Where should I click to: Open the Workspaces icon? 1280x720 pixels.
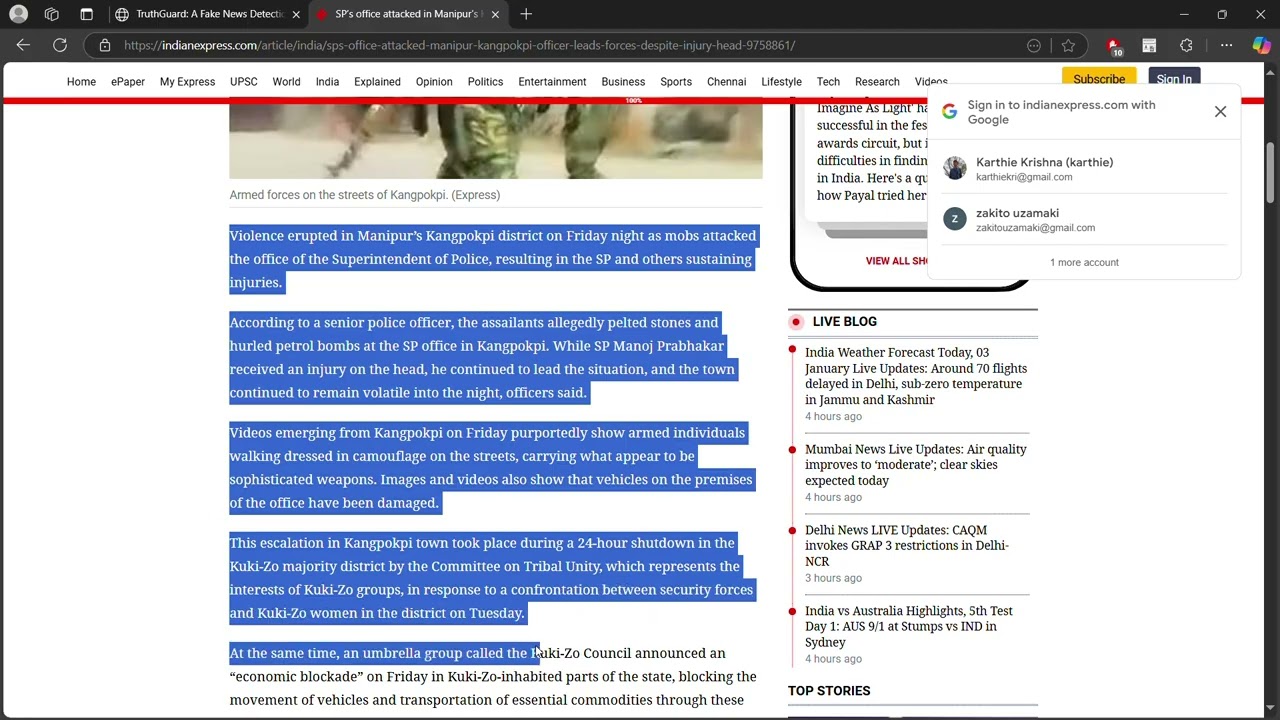pos(52,14)
